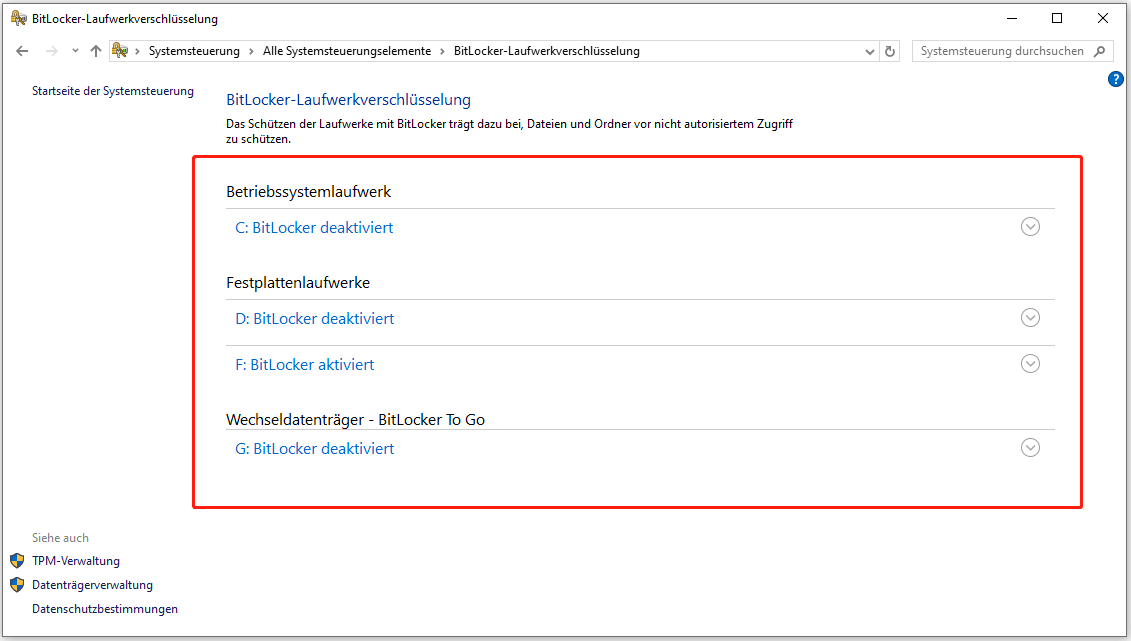Click the shield icon beside TPM-Verwaltung

point(17,560)
